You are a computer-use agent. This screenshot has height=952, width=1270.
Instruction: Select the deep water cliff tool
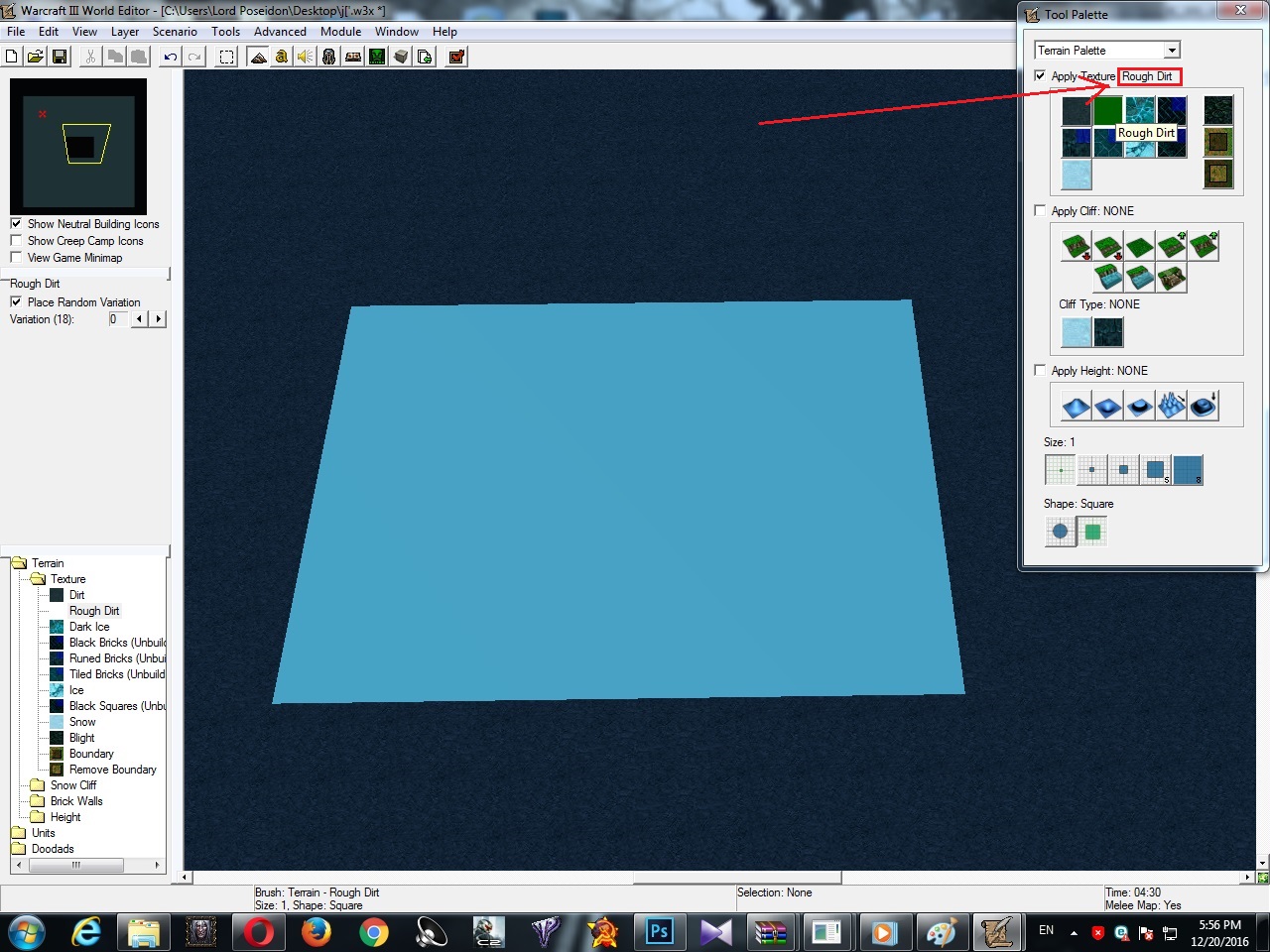pyautogui.click(x=1107, y=278)
